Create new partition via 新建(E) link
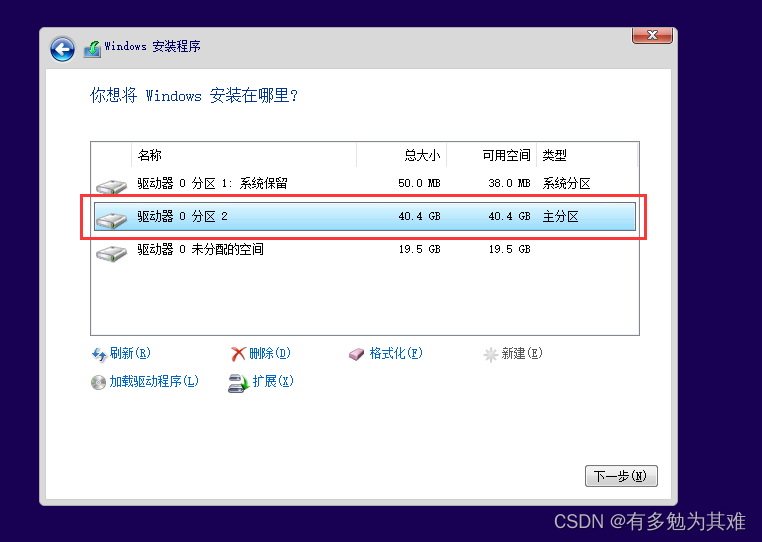Screen dimensions: 762x542 [x=522, y=353]
